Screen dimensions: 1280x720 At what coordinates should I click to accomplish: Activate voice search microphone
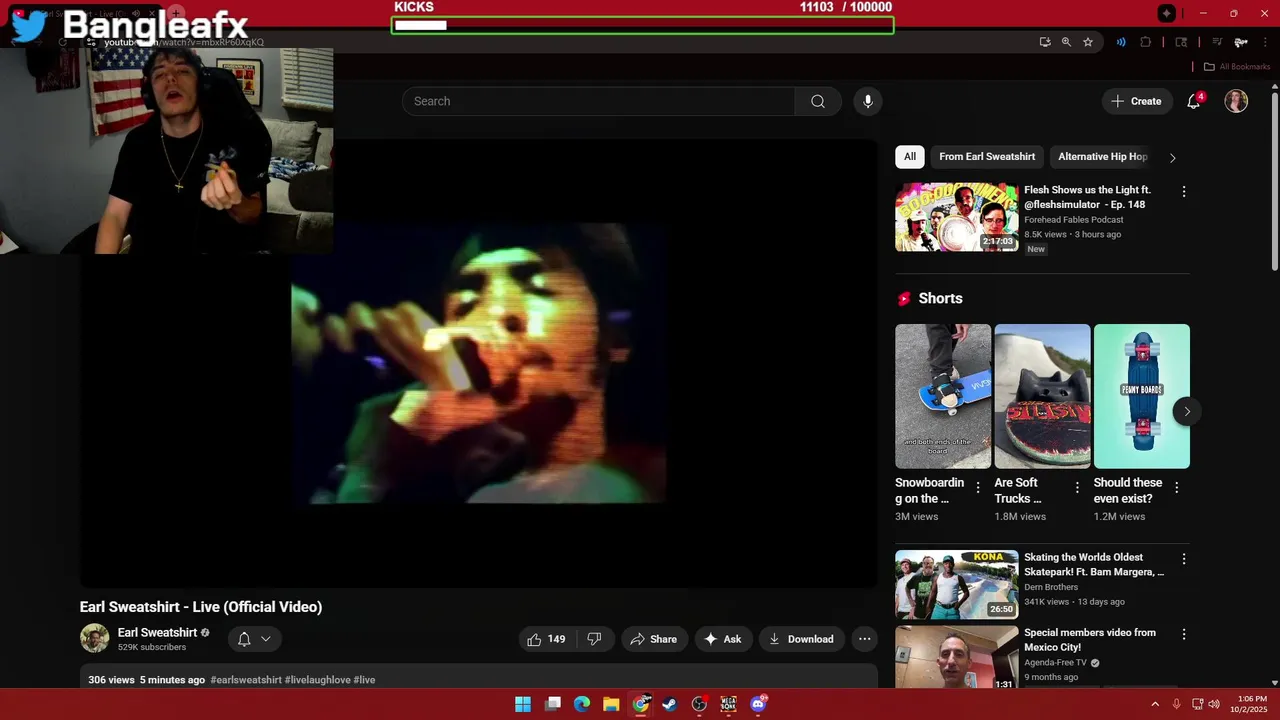coord(868,101)
